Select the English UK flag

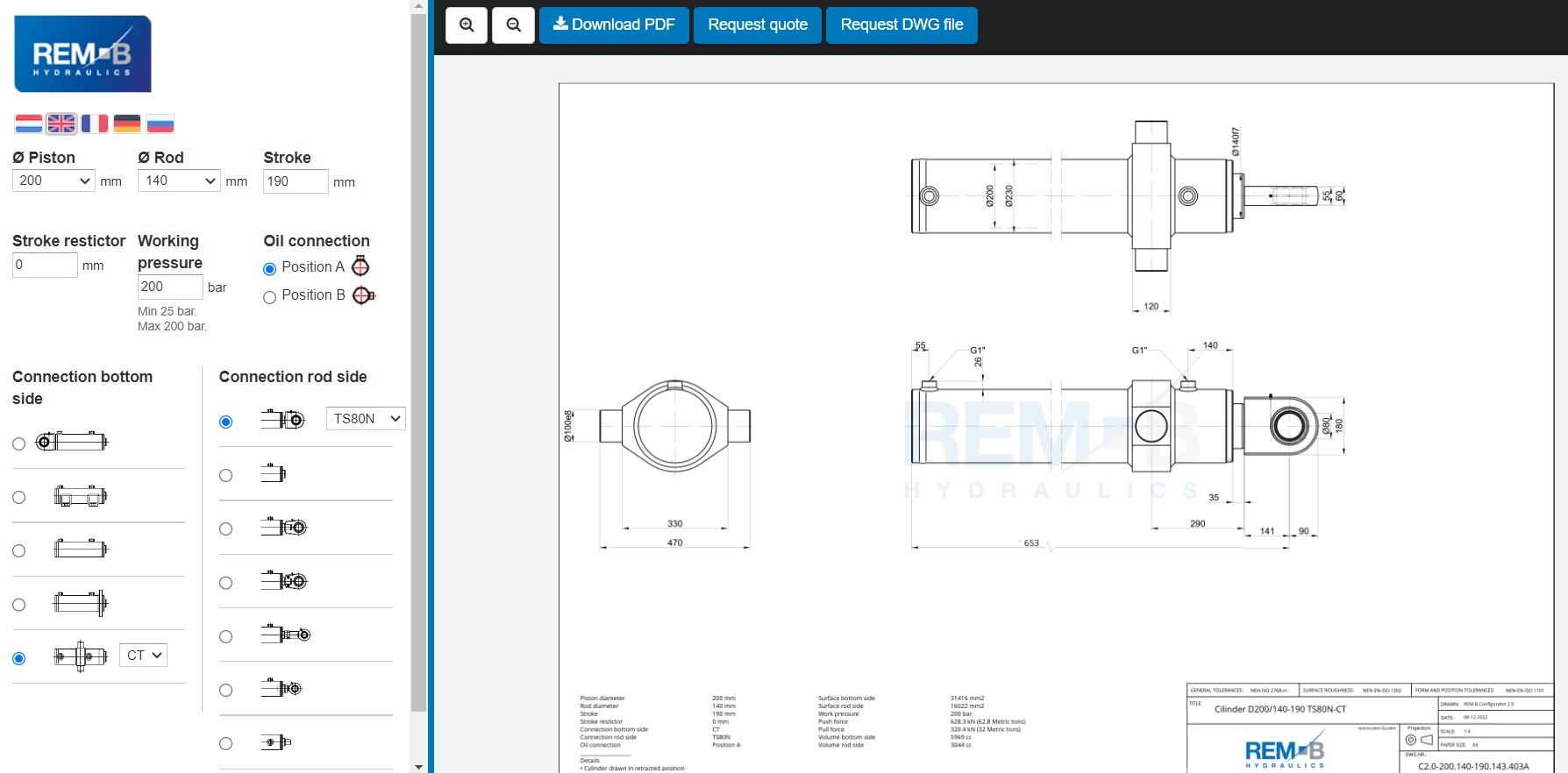coord(61,124)
